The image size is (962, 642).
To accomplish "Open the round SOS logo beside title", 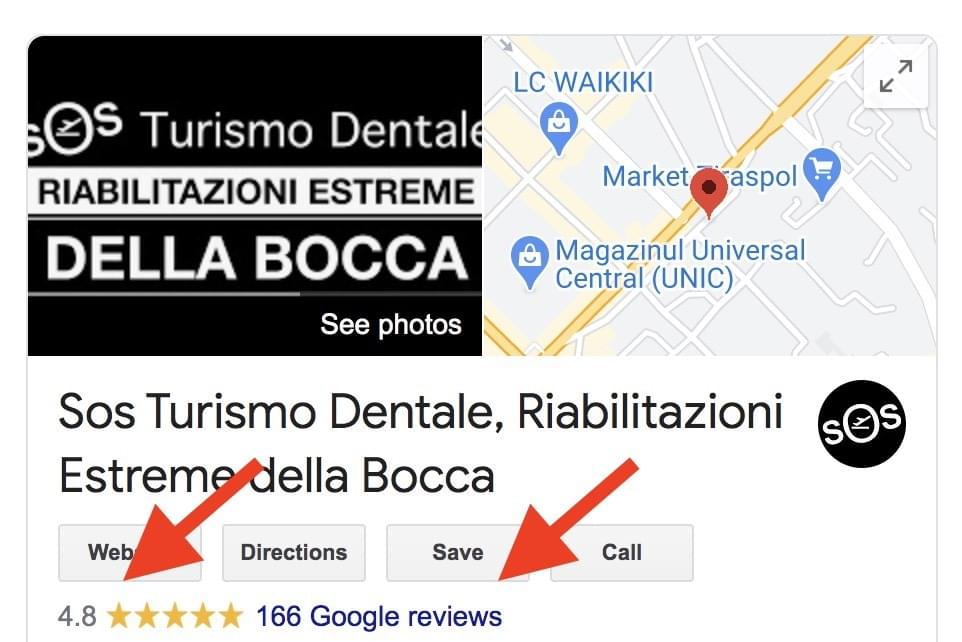I will 862,423.
